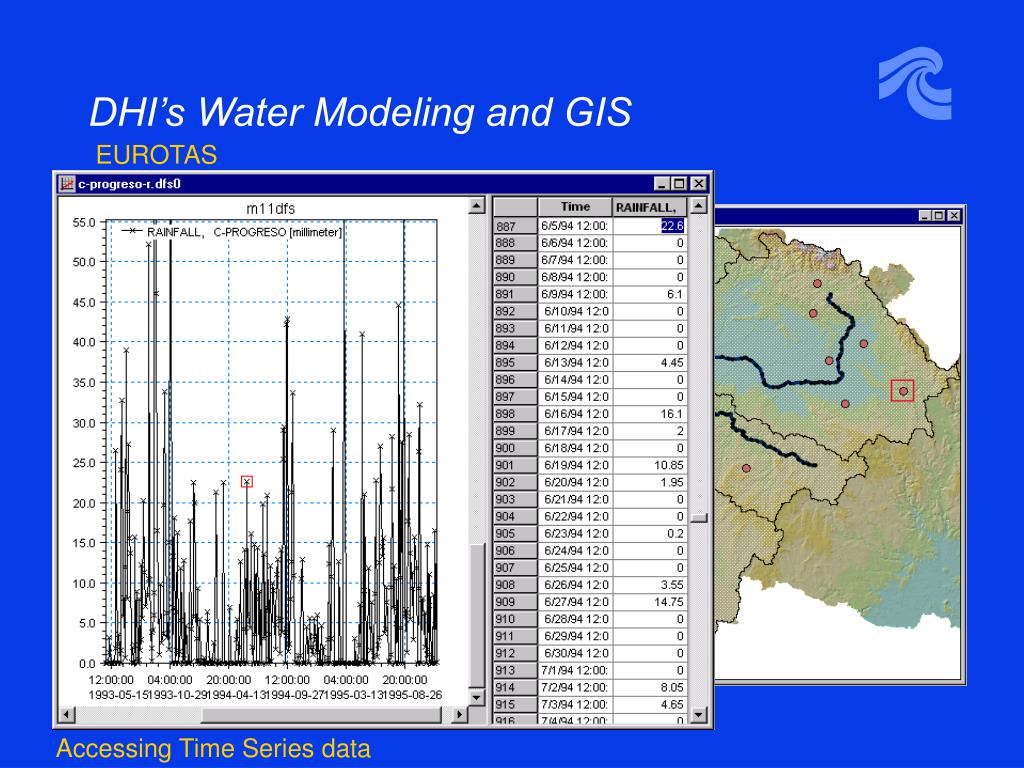This screenshot has width=1024, height=768.
Task: Select row header 895
Action: coord(515,362)
